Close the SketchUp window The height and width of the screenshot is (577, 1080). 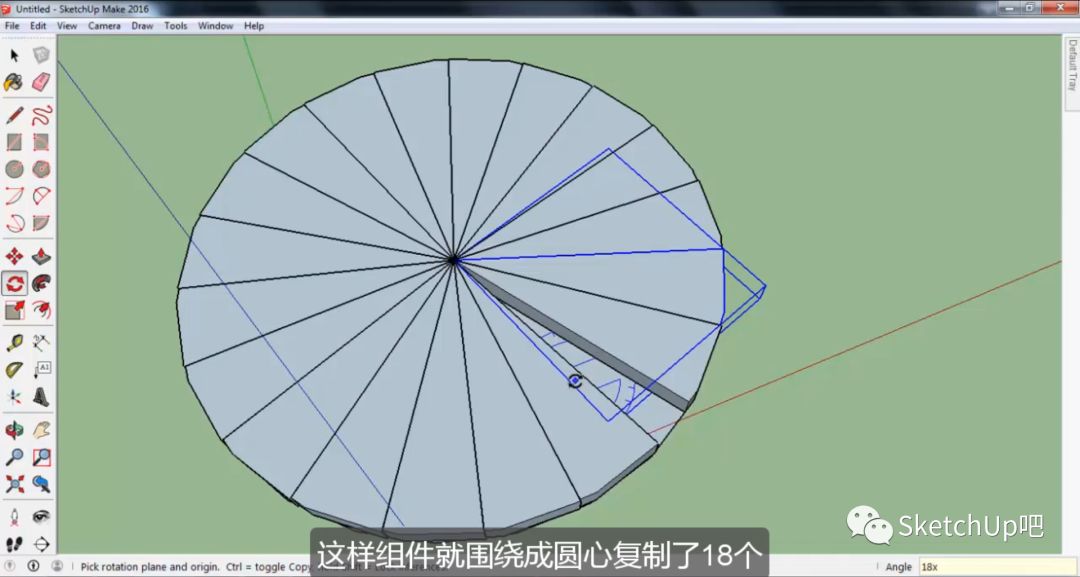pyautogui.click(x=1059, y=8)
